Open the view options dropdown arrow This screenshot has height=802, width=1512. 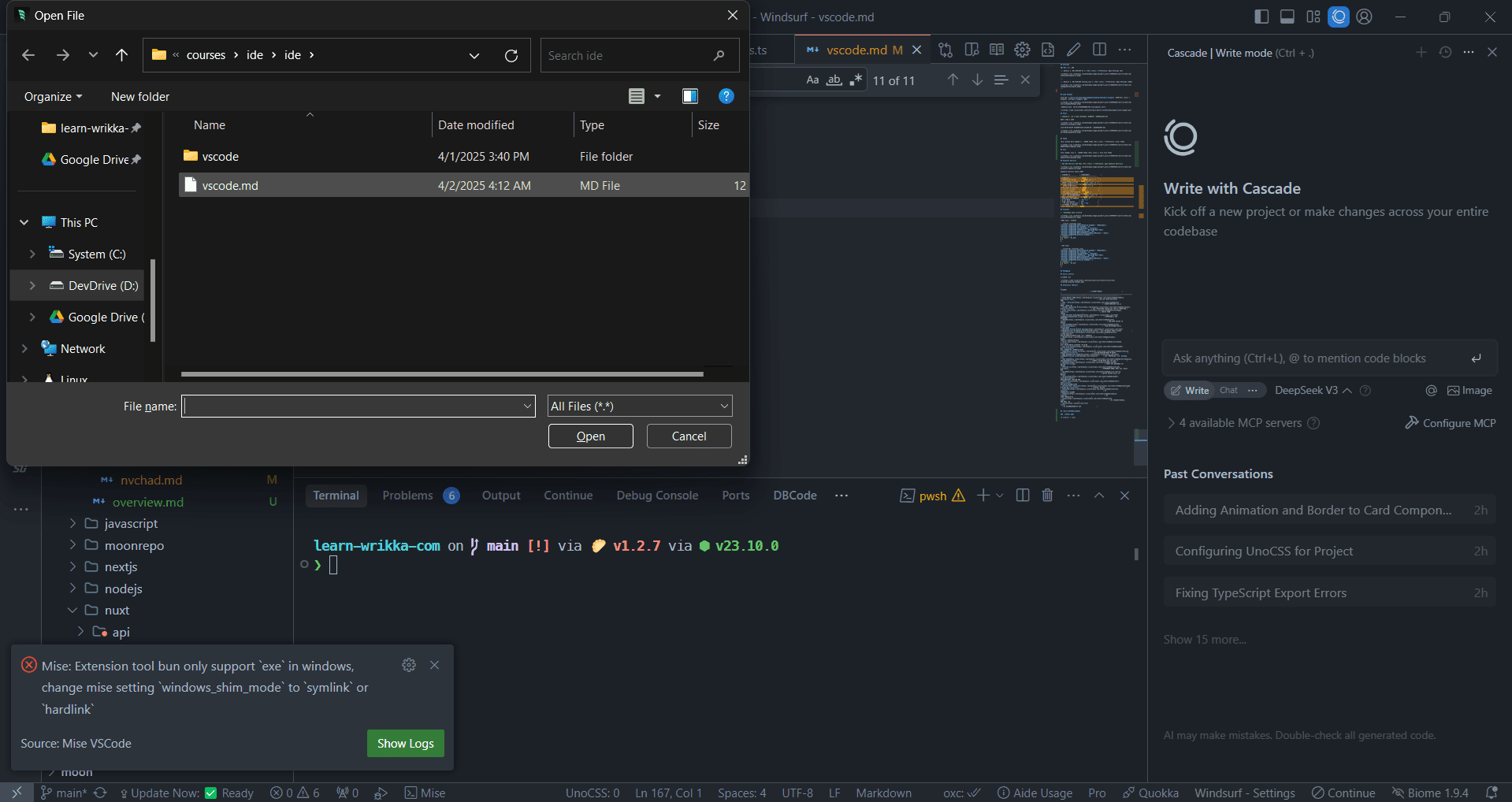pyautogui.click(x=657, y=96)
